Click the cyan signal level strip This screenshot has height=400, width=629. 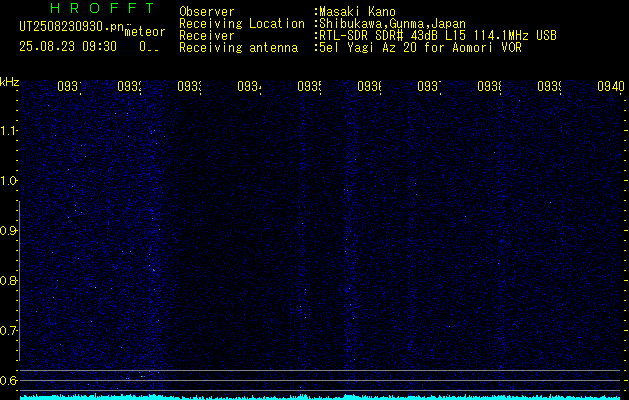(x=322, y=397)
